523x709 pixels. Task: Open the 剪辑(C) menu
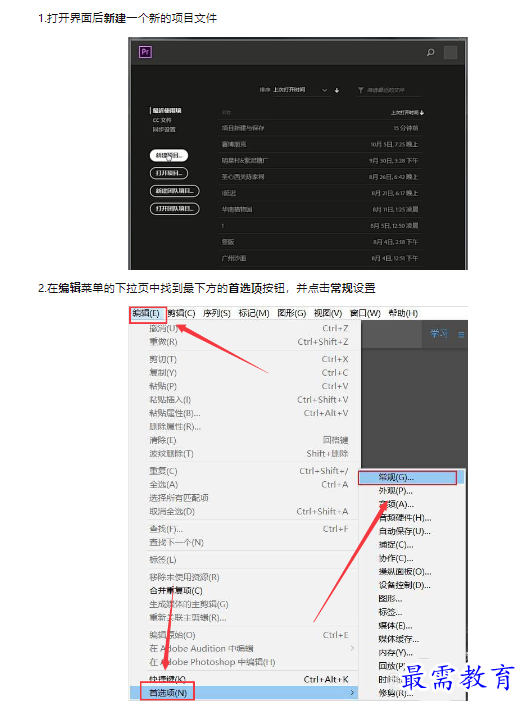point(182,313)
